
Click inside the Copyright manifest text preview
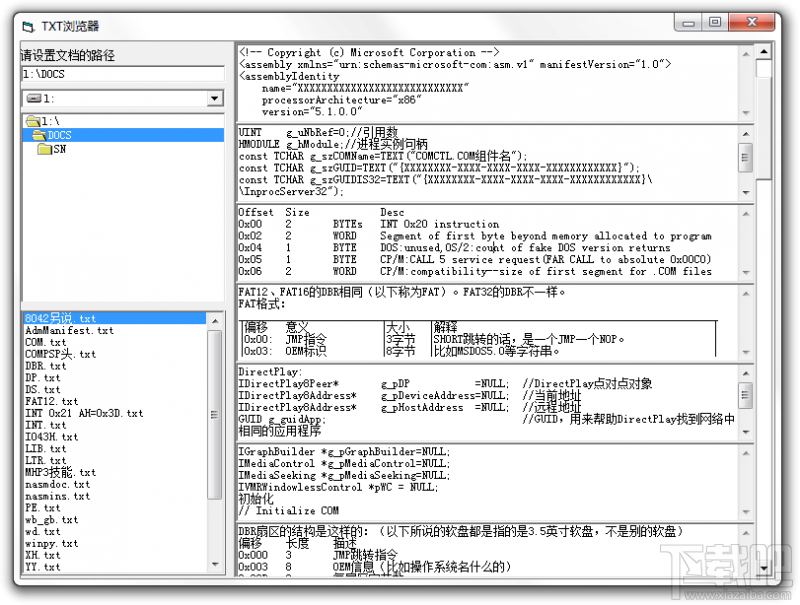(x=488, y=83)
